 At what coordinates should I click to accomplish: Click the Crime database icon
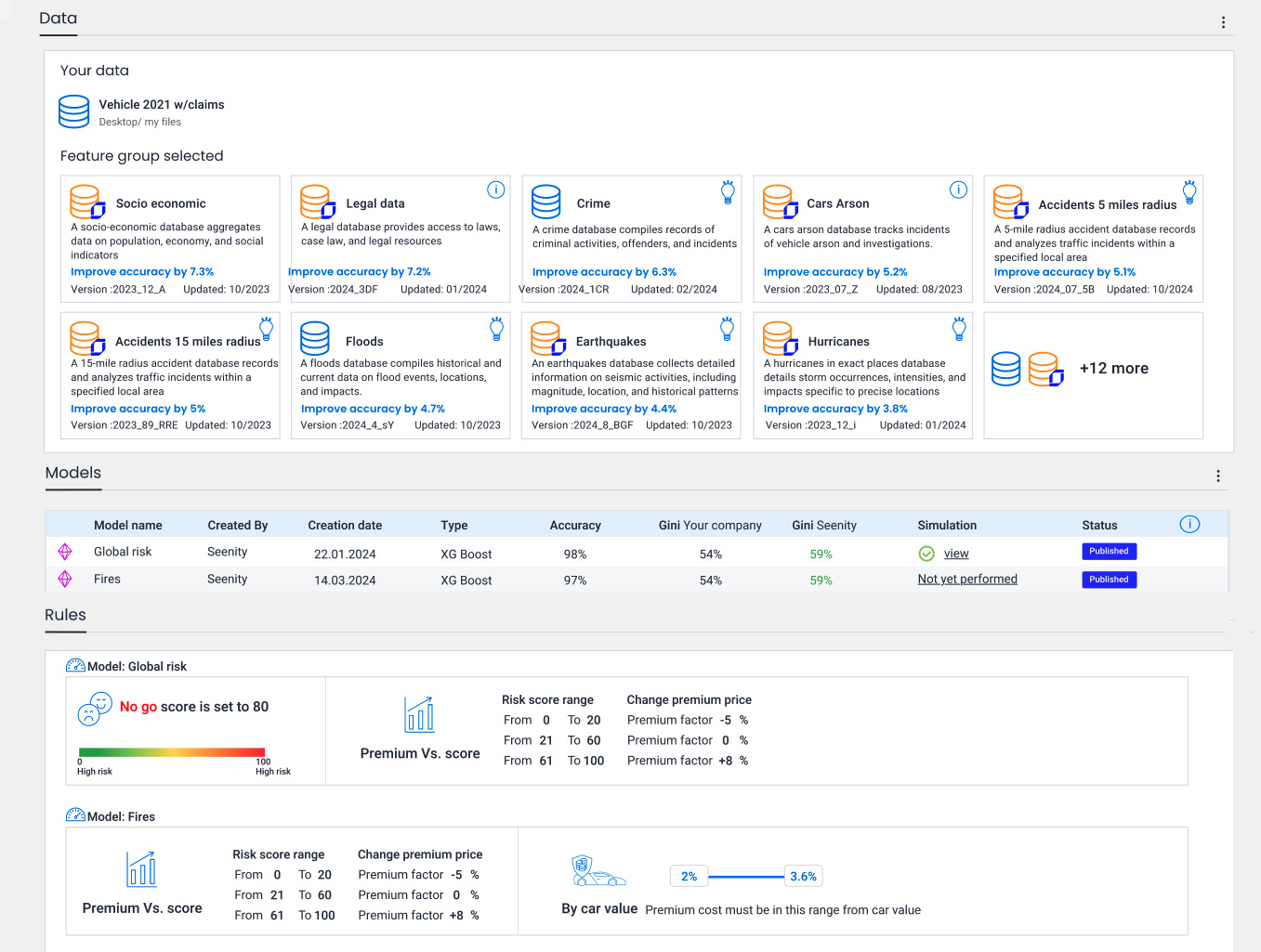tap(546, 202)
